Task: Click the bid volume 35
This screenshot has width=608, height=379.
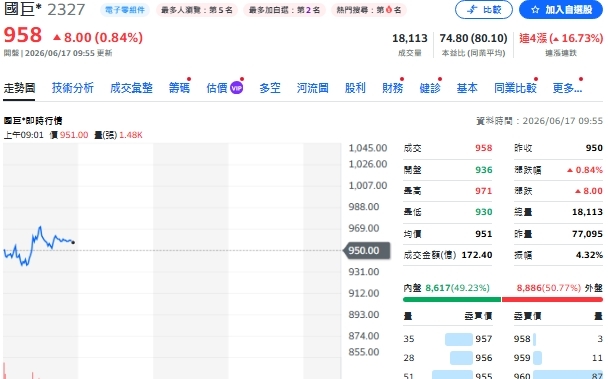Action: (x=409, y=339)
